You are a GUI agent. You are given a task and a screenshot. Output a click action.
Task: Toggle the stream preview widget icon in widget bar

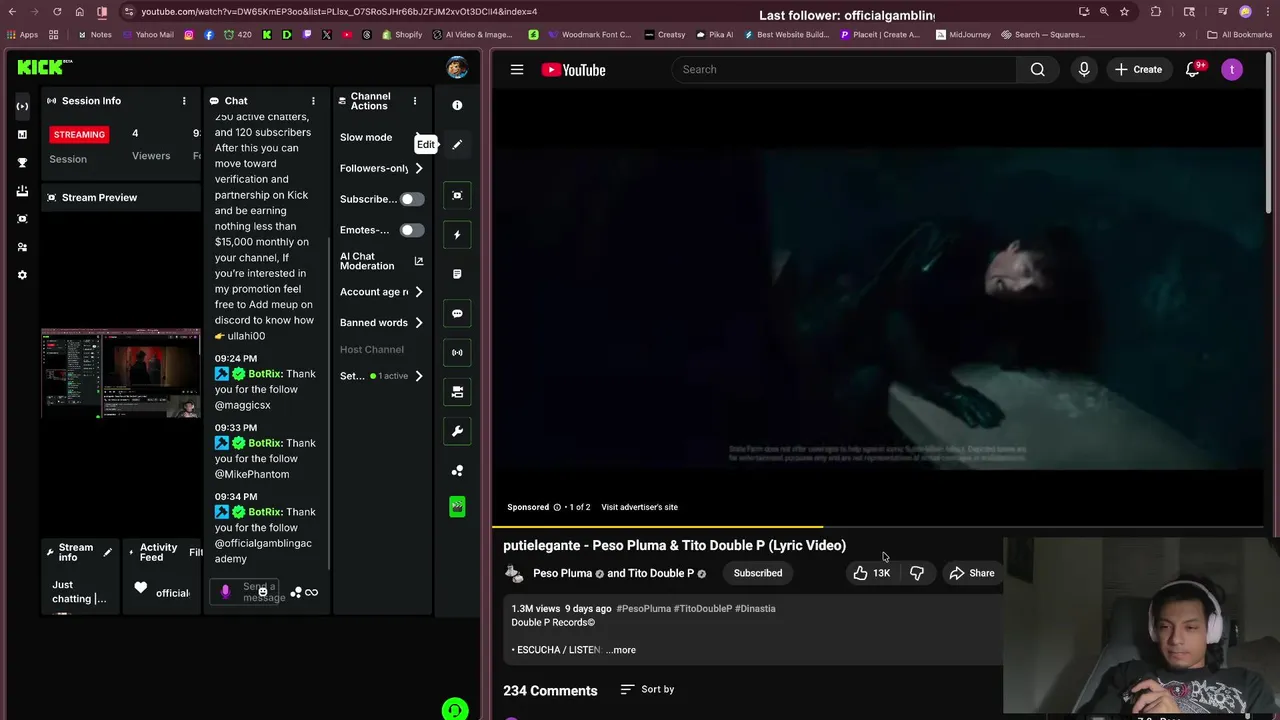coord(457,195)
